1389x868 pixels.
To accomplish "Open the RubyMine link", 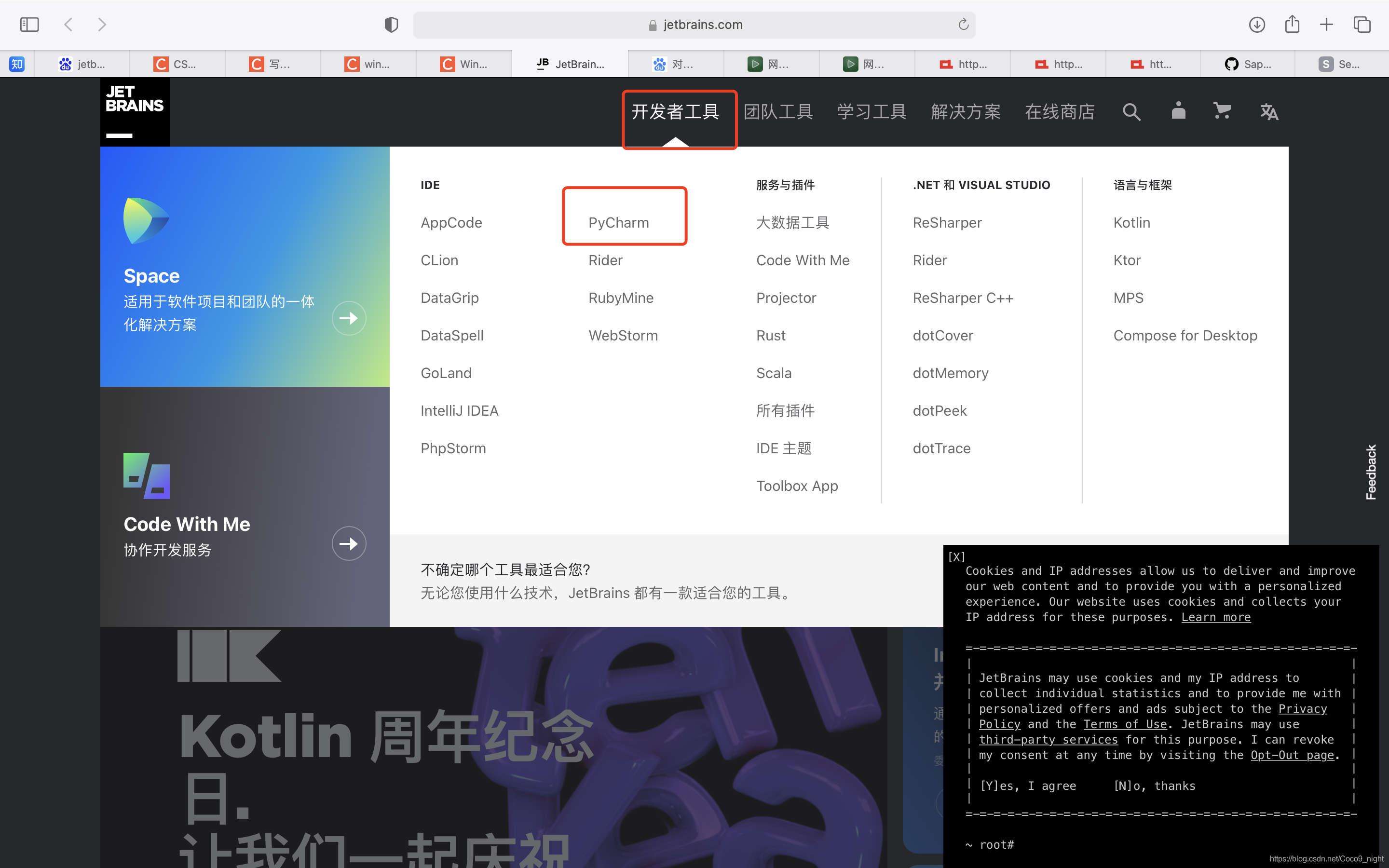I will 621,298.
